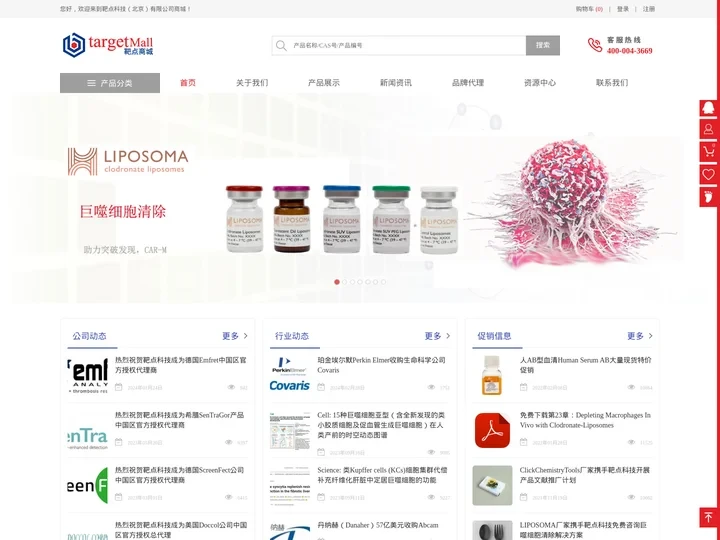The height and width of the screenshot is (540, 720).
Task: Click the magnifier icon in search box
Action: 281,45
